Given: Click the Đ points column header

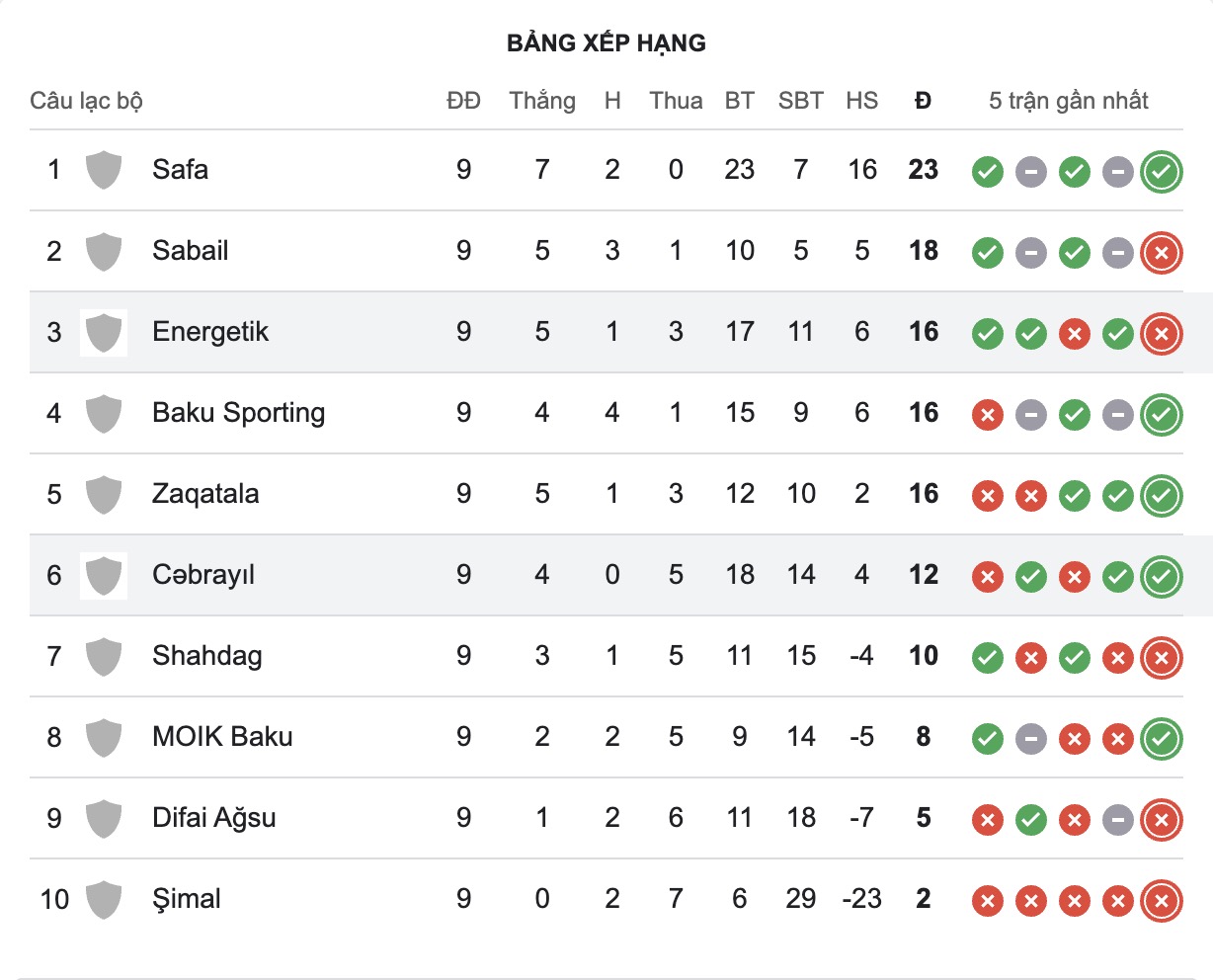Looking at the screenshot, I should click(923, 101).
